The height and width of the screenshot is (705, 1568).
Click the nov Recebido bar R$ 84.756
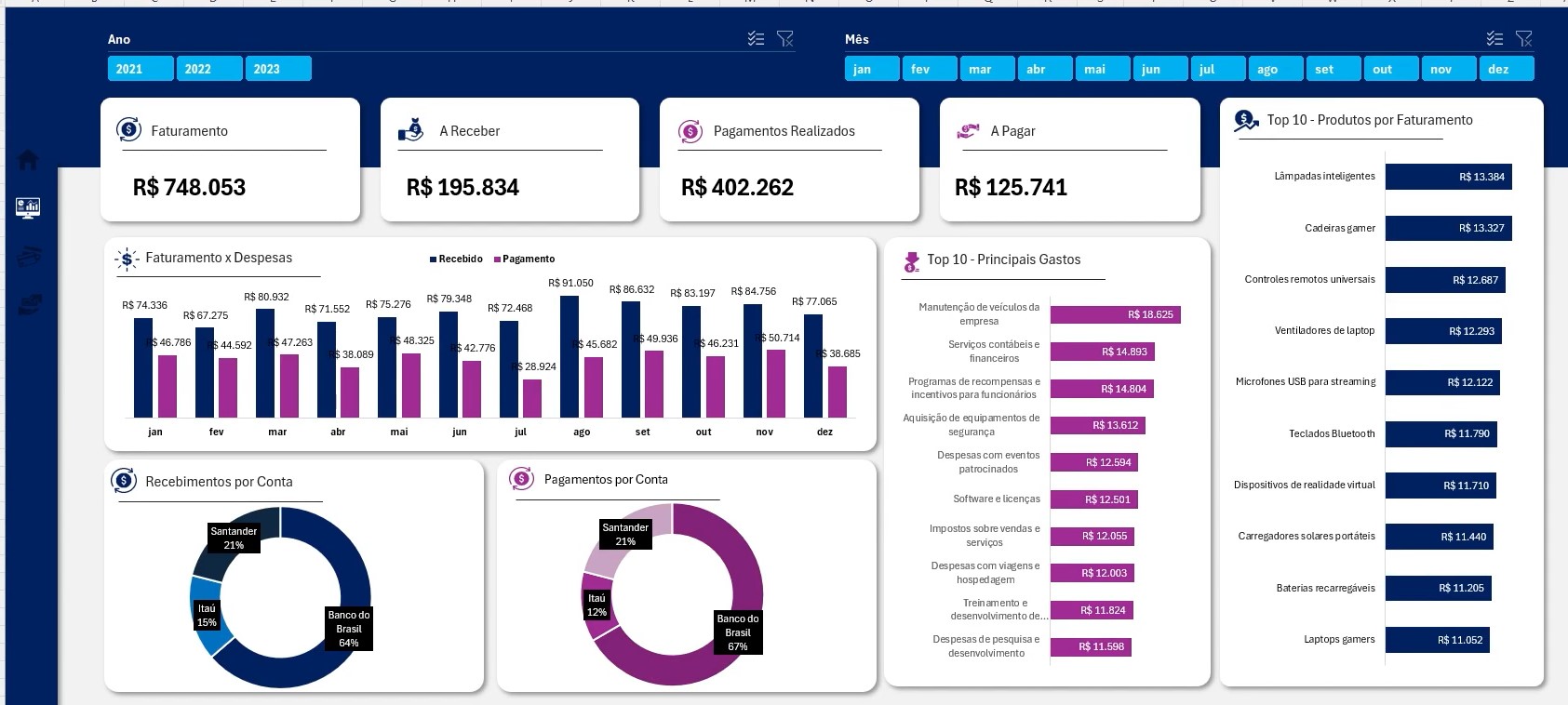753,360
